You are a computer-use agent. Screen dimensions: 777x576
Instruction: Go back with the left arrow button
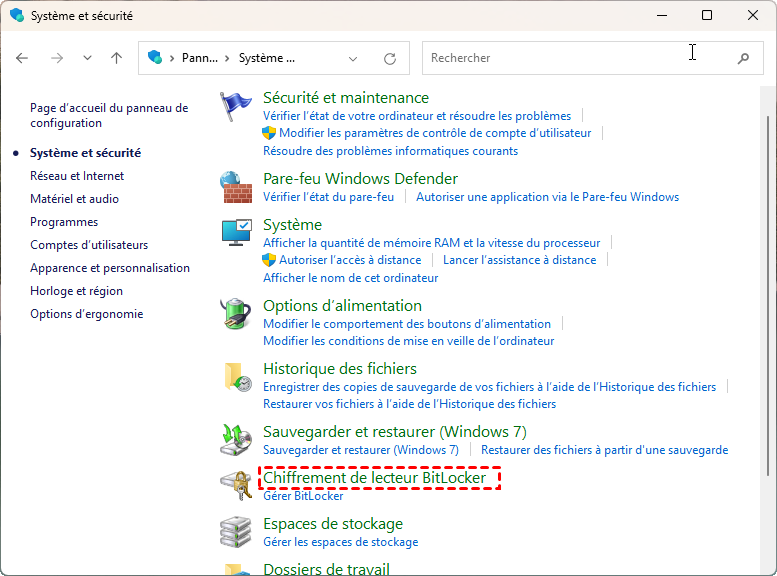[22, 58]
